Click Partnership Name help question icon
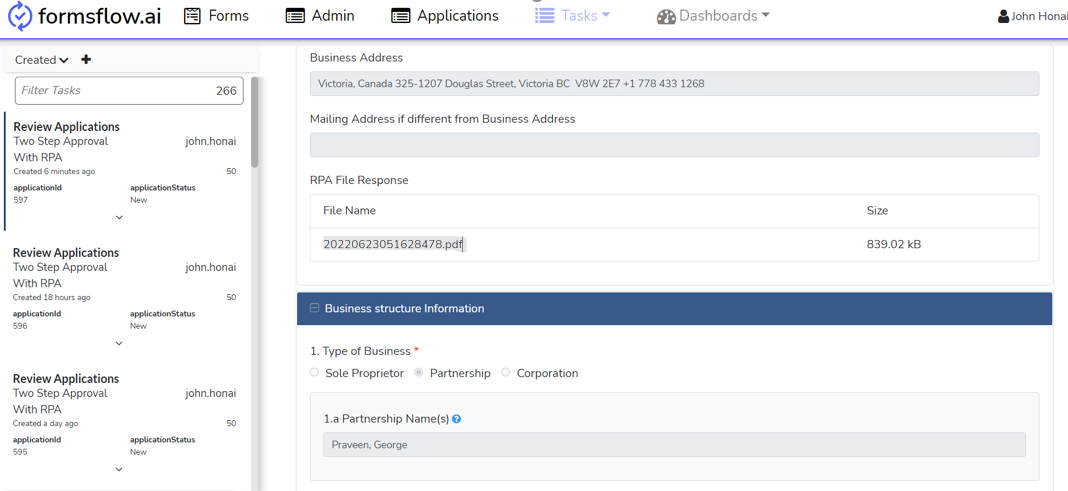Viewport: 1068px width, 491px height. pos(457,419)
